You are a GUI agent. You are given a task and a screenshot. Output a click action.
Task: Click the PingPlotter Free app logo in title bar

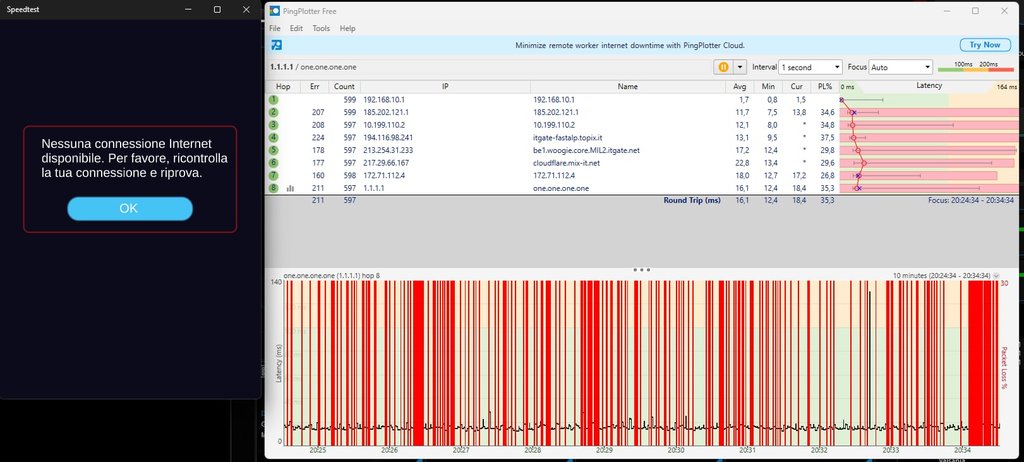point(275,10)
